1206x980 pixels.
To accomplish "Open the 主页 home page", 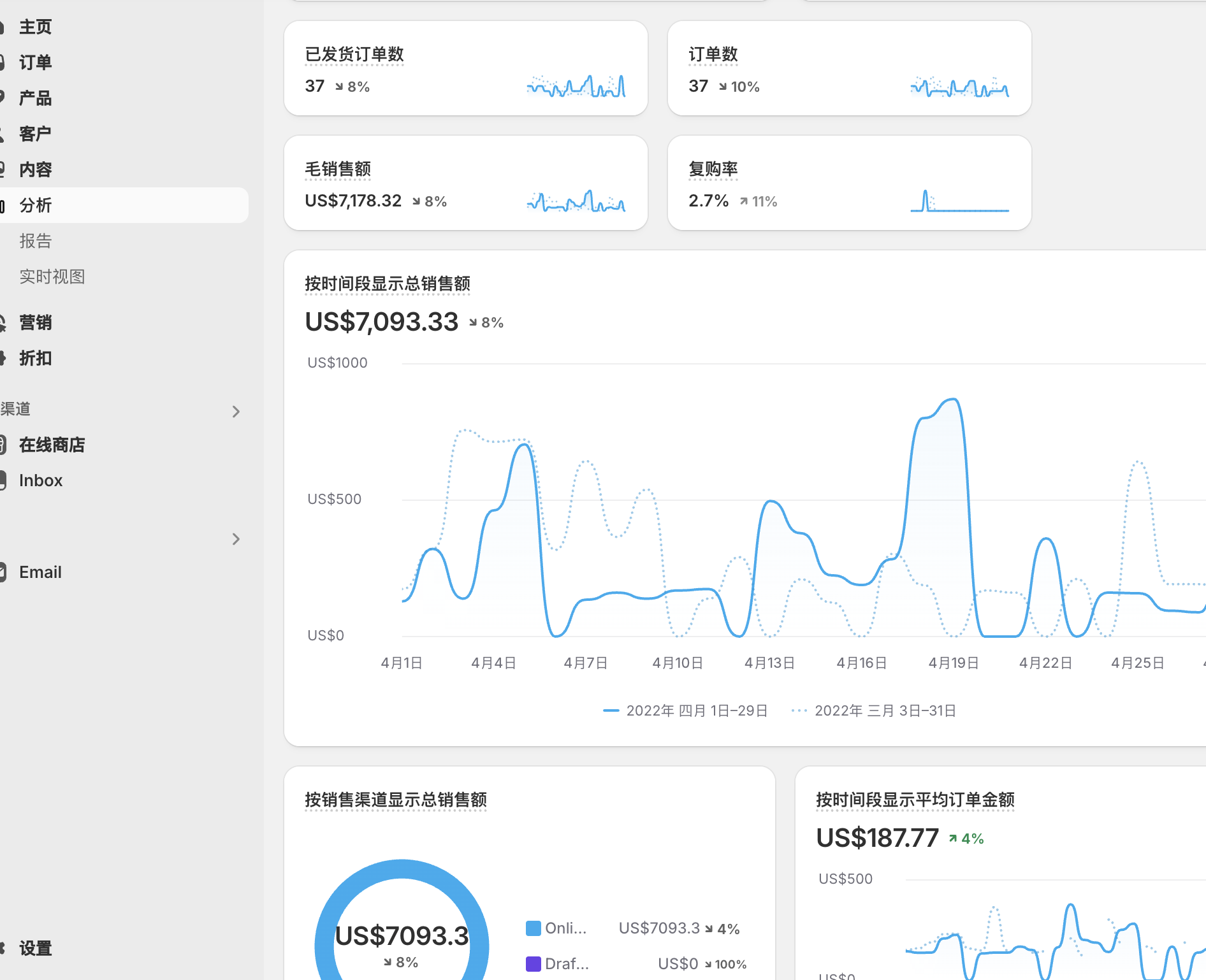I will [x=35, y=27].
